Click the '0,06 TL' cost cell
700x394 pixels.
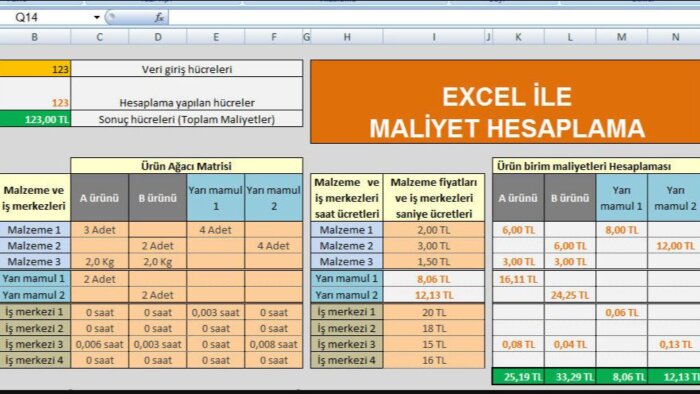621,312
